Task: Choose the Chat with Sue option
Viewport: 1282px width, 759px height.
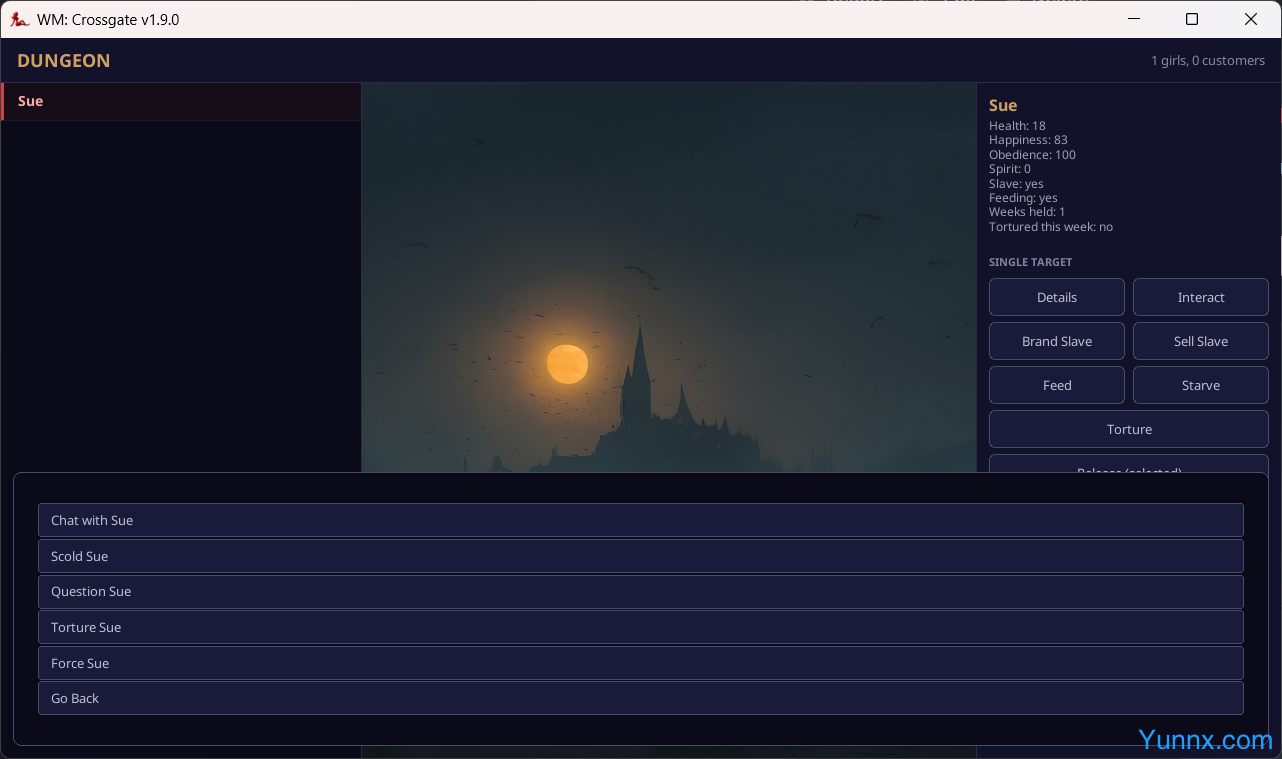Action: pos(640,520)
